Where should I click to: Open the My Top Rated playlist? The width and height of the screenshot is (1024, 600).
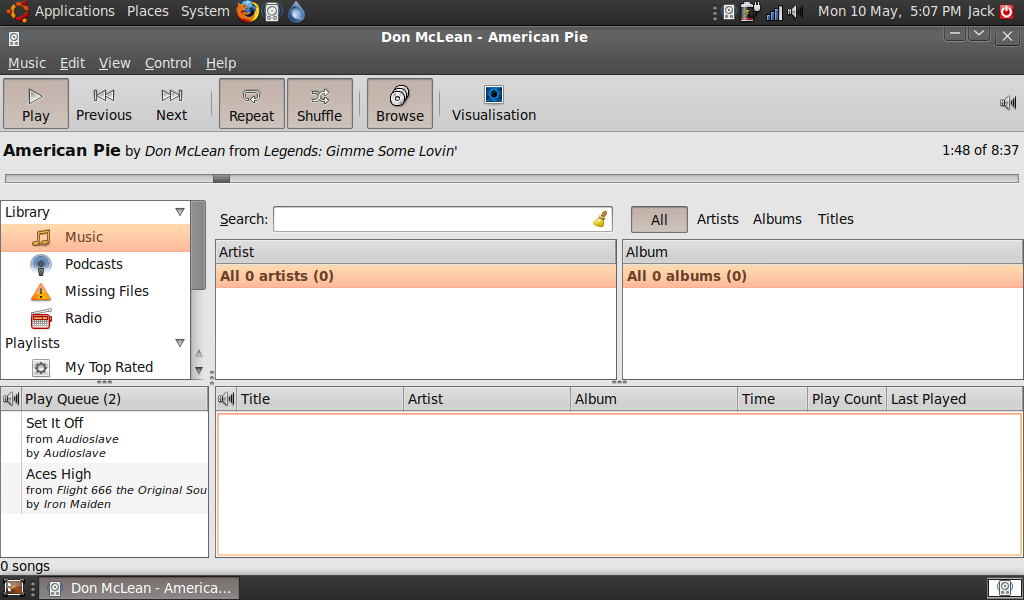pos(95,368)
